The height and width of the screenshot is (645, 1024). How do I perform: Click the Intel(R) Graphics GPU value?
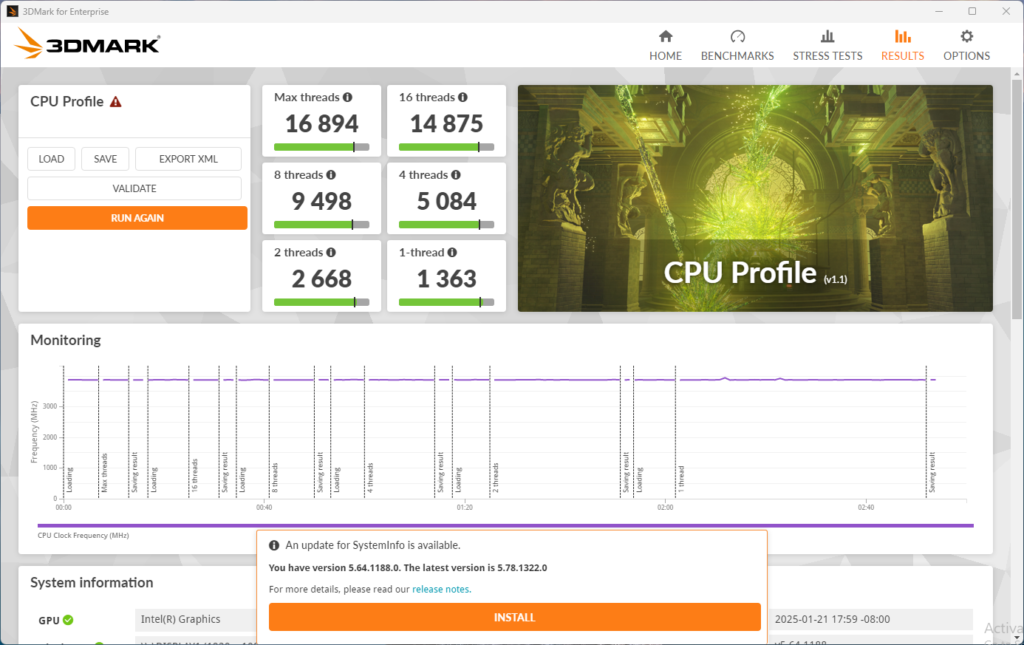click(x=181, y=619)
